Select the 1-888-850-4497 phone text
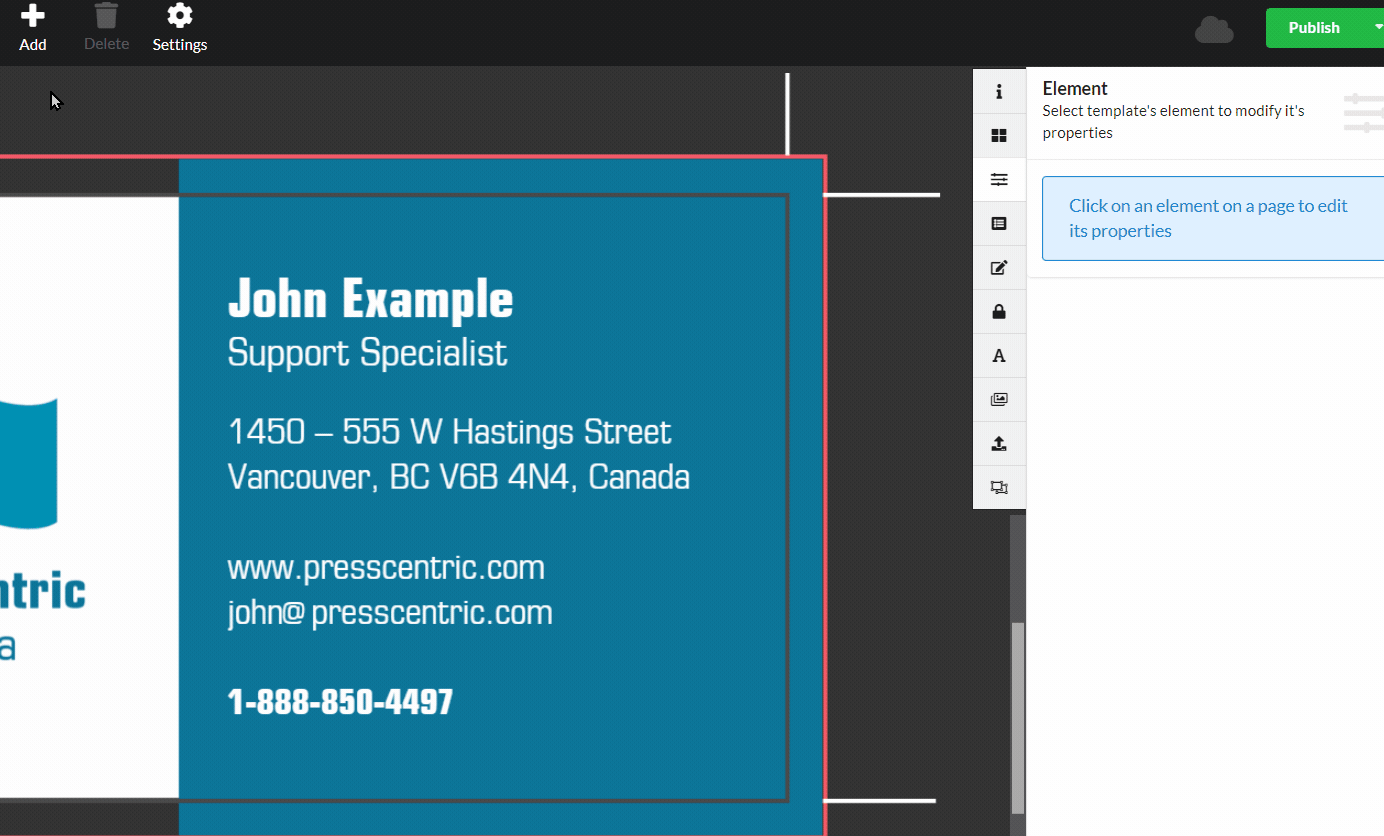1384x836 pixels. coord(340,702)
